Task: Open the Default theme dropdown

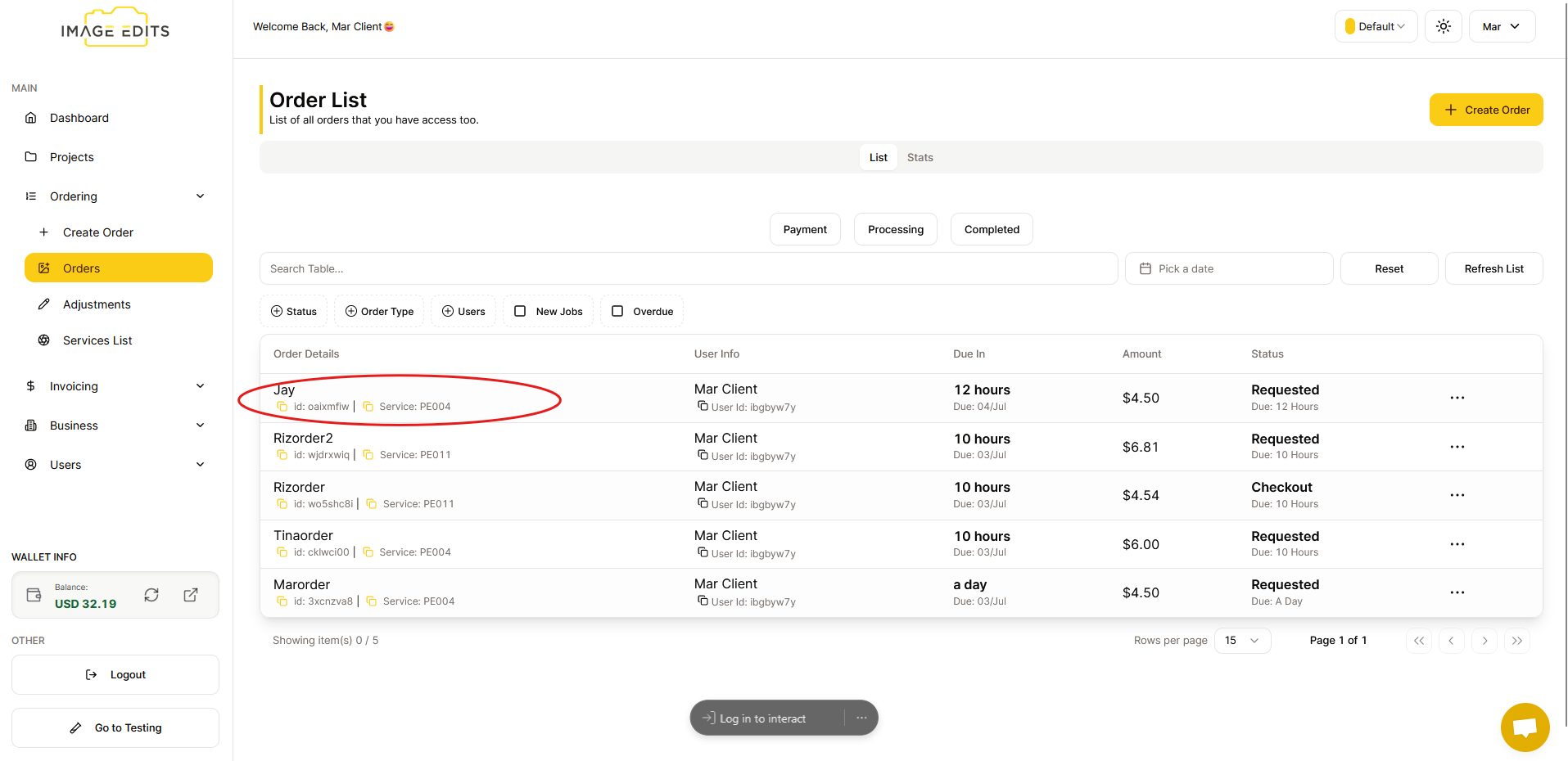Action: pyautogui.click(x=1376, y=26)
